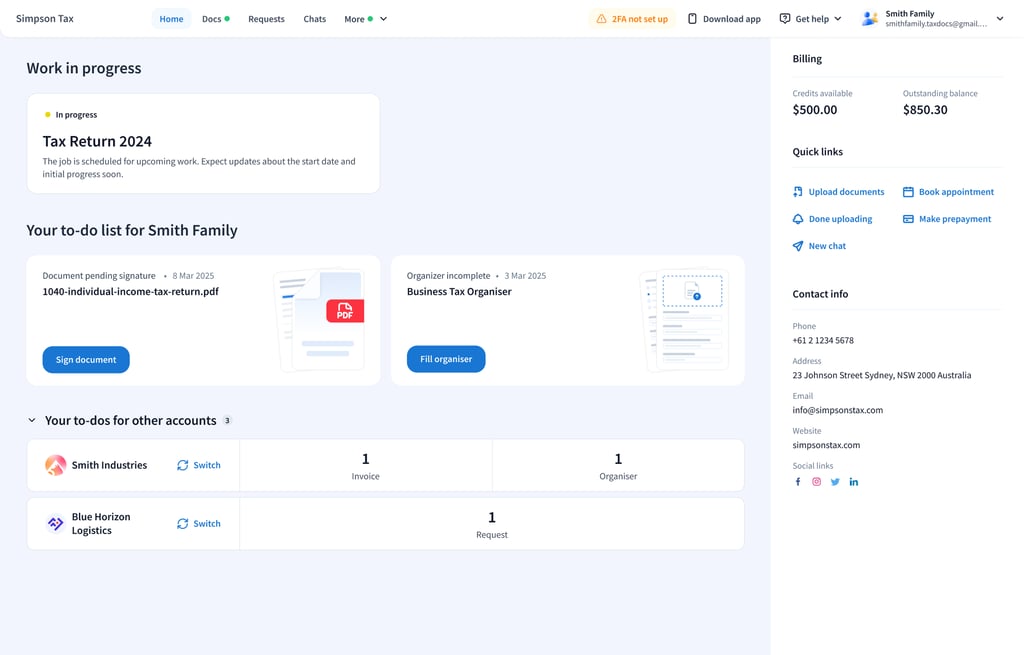Screen dimensions: 1024x655
Task: Open the Smith Family account dropdown
Action: (x=934, y=19)
